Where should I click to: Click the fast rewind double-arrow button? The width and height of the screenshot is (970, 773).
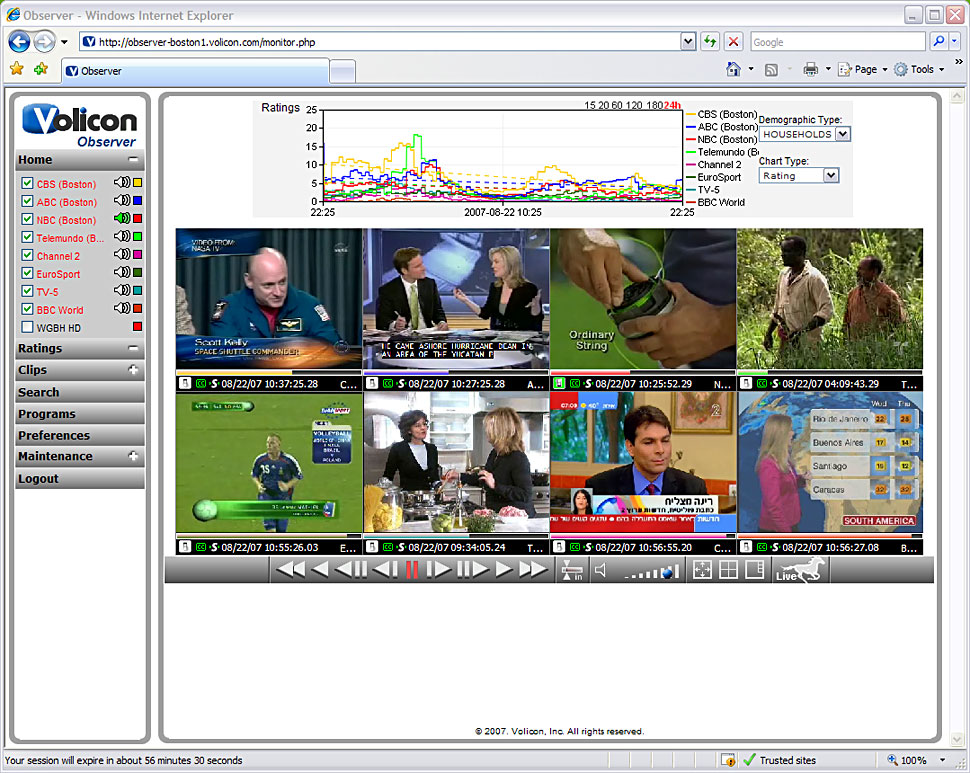click(290, 570)
